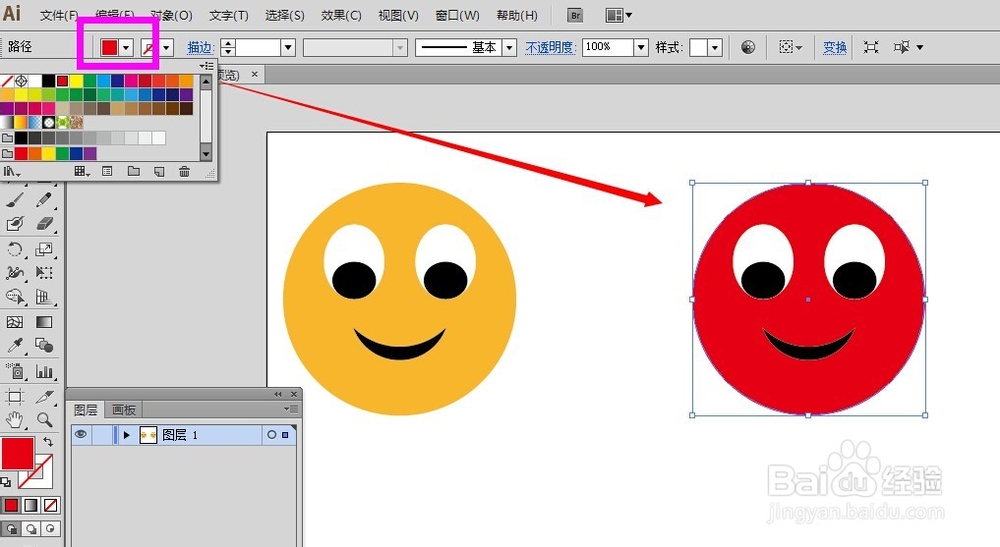Select the Eyedropper tool
The image size is (1000, 547).
[15, 346]
